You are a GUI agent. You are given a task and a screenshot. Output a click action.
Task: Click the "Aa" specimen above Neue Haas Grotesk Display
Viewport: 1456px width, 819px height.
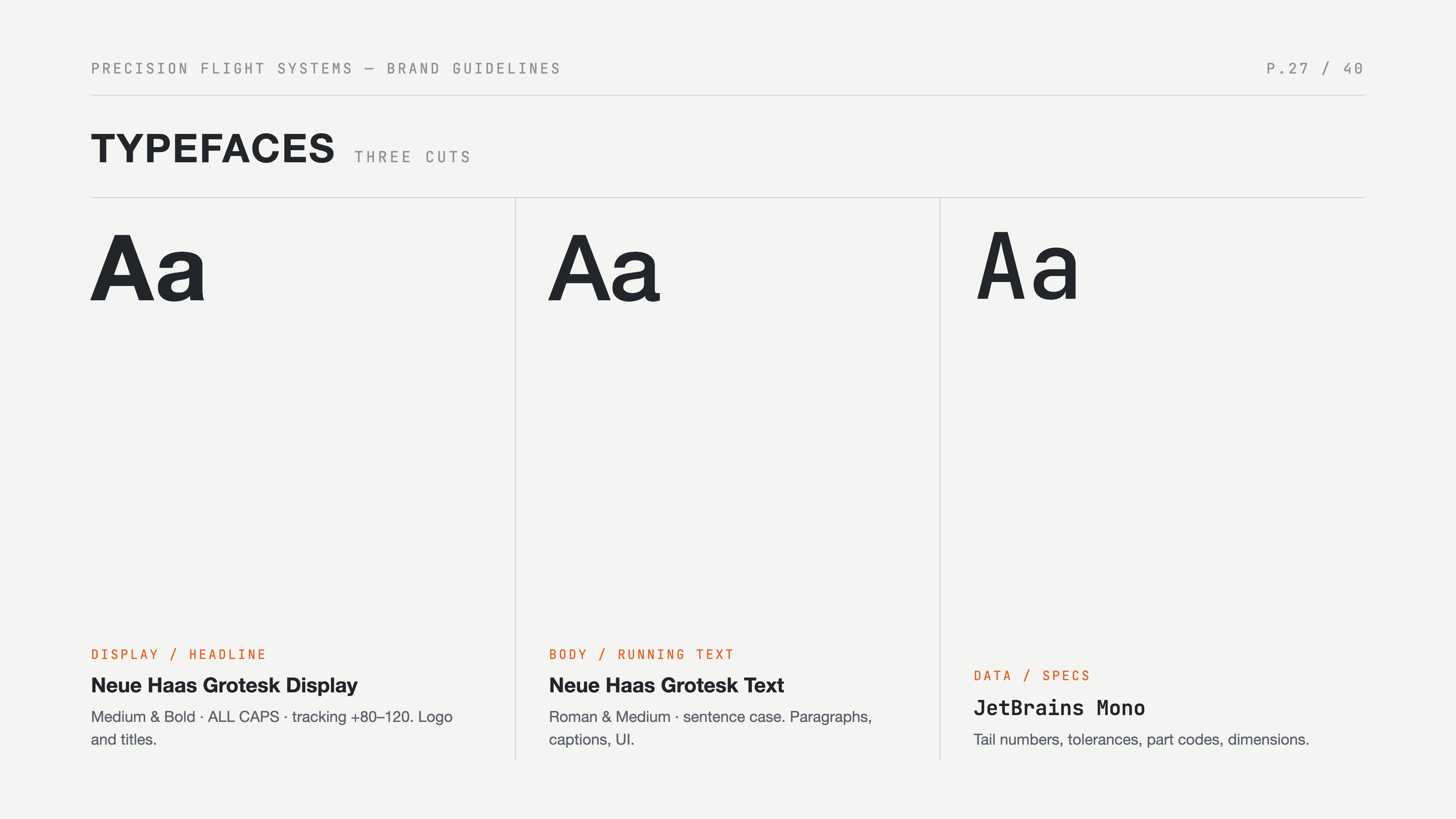pos(148,268)
